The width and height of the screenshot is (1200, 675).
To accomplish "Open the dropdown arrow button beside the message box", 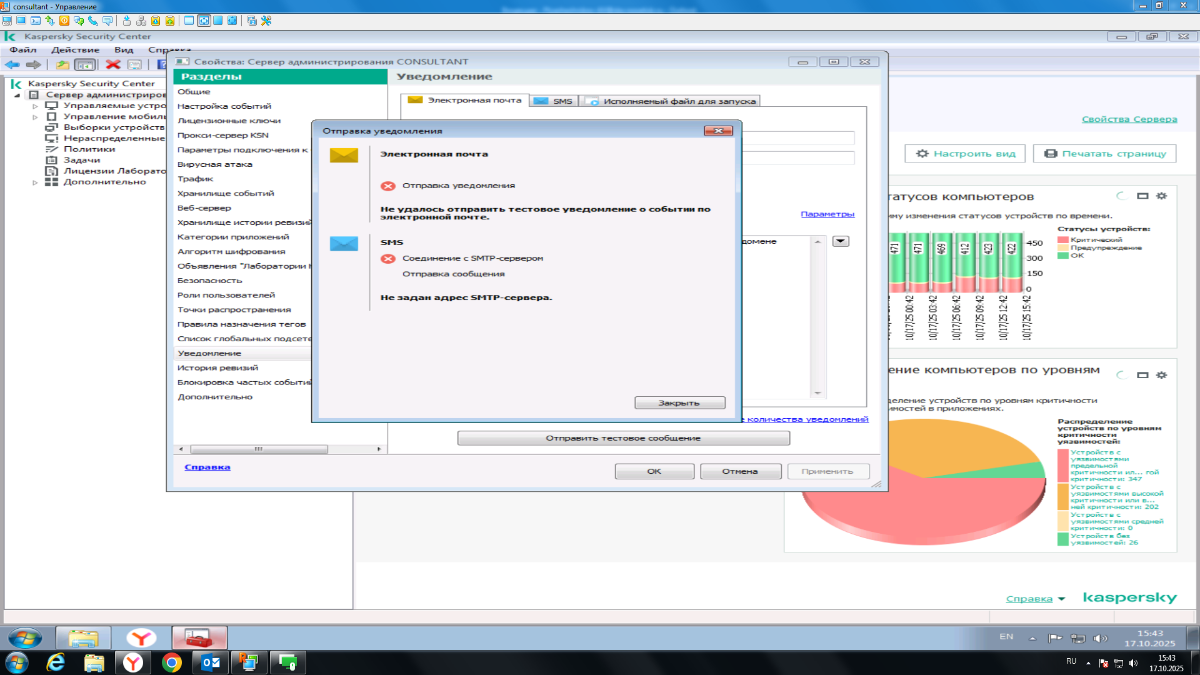I will tap(840, 241).
